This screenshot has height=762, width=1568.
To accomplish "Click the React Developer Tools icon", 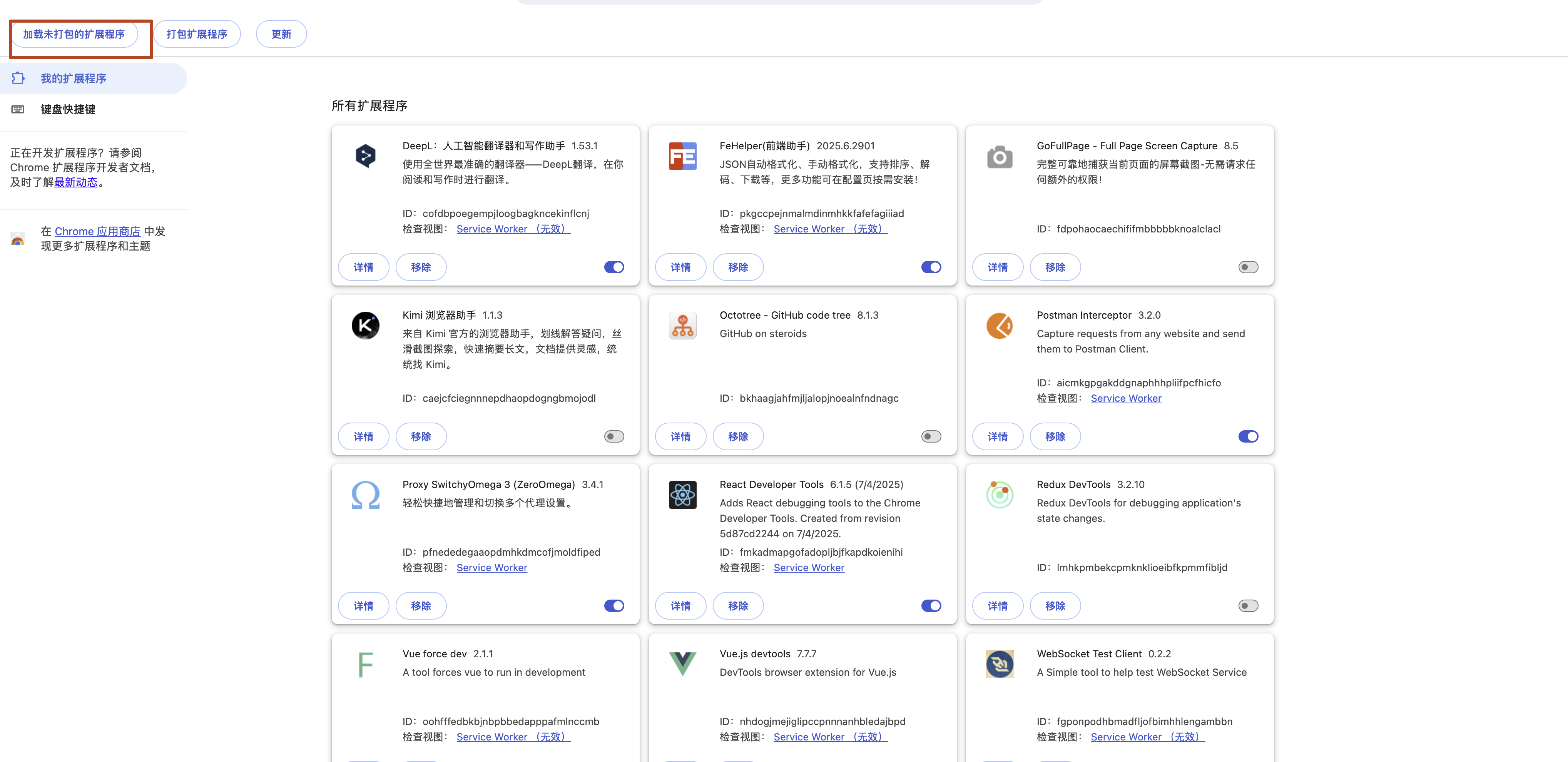I will pos(682,495).
